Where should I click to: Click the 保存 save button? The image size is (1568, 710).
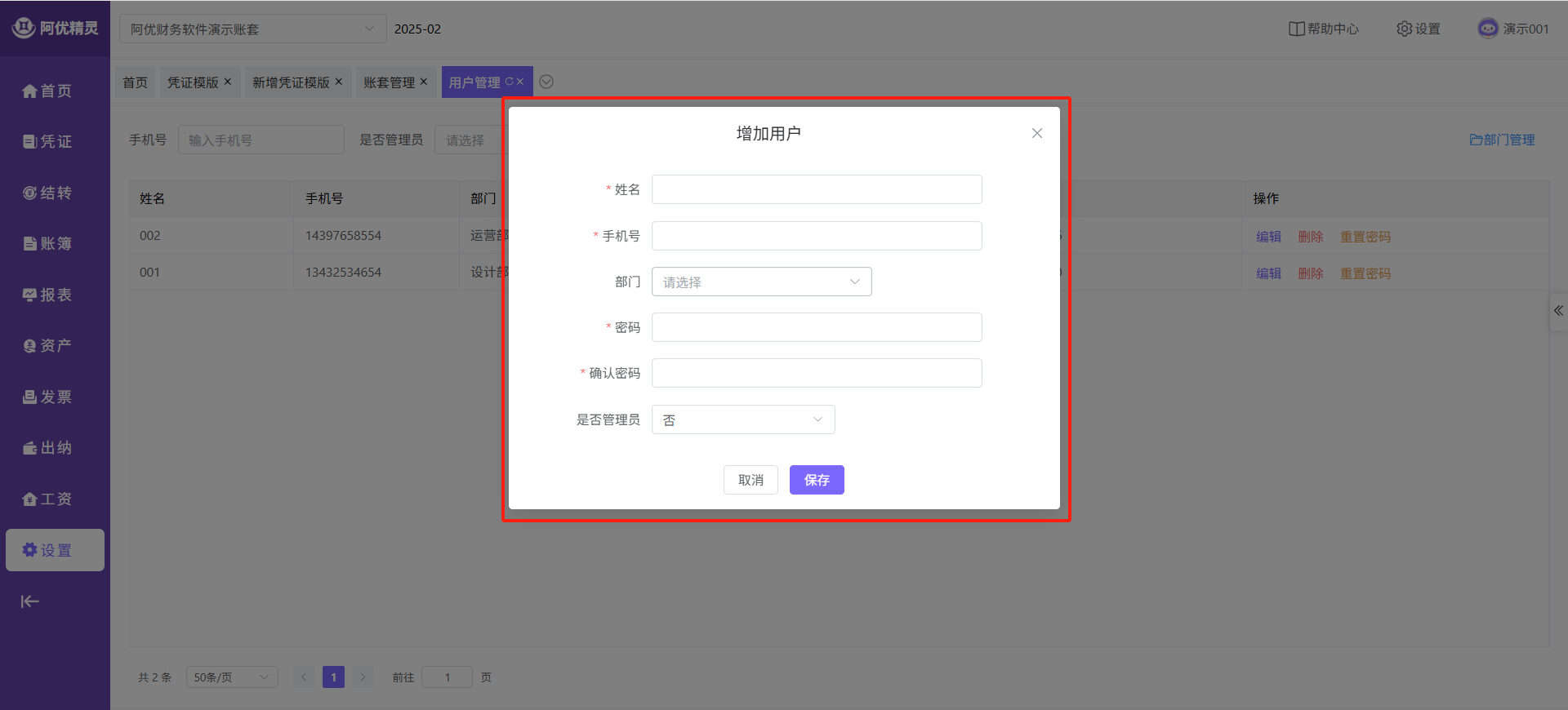point(816,480)
